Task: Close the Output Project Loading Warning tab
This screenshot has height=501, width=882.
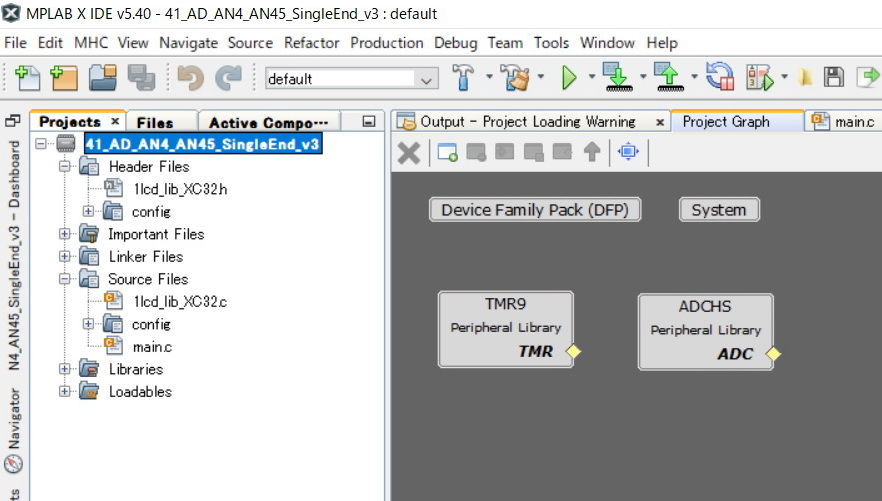Action: click(x=660, y=122)
